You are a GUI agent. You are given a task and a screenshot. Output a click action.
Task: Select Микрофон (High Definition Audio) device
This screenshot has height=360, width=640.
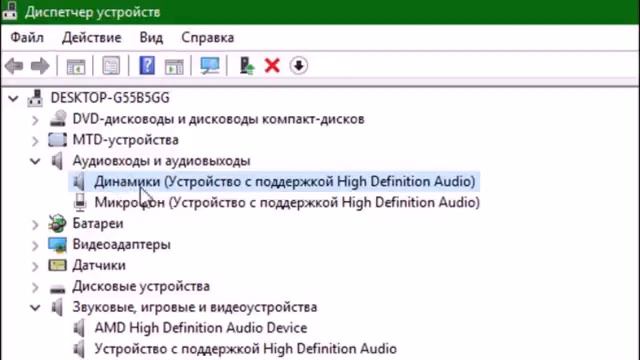point(287,202)
